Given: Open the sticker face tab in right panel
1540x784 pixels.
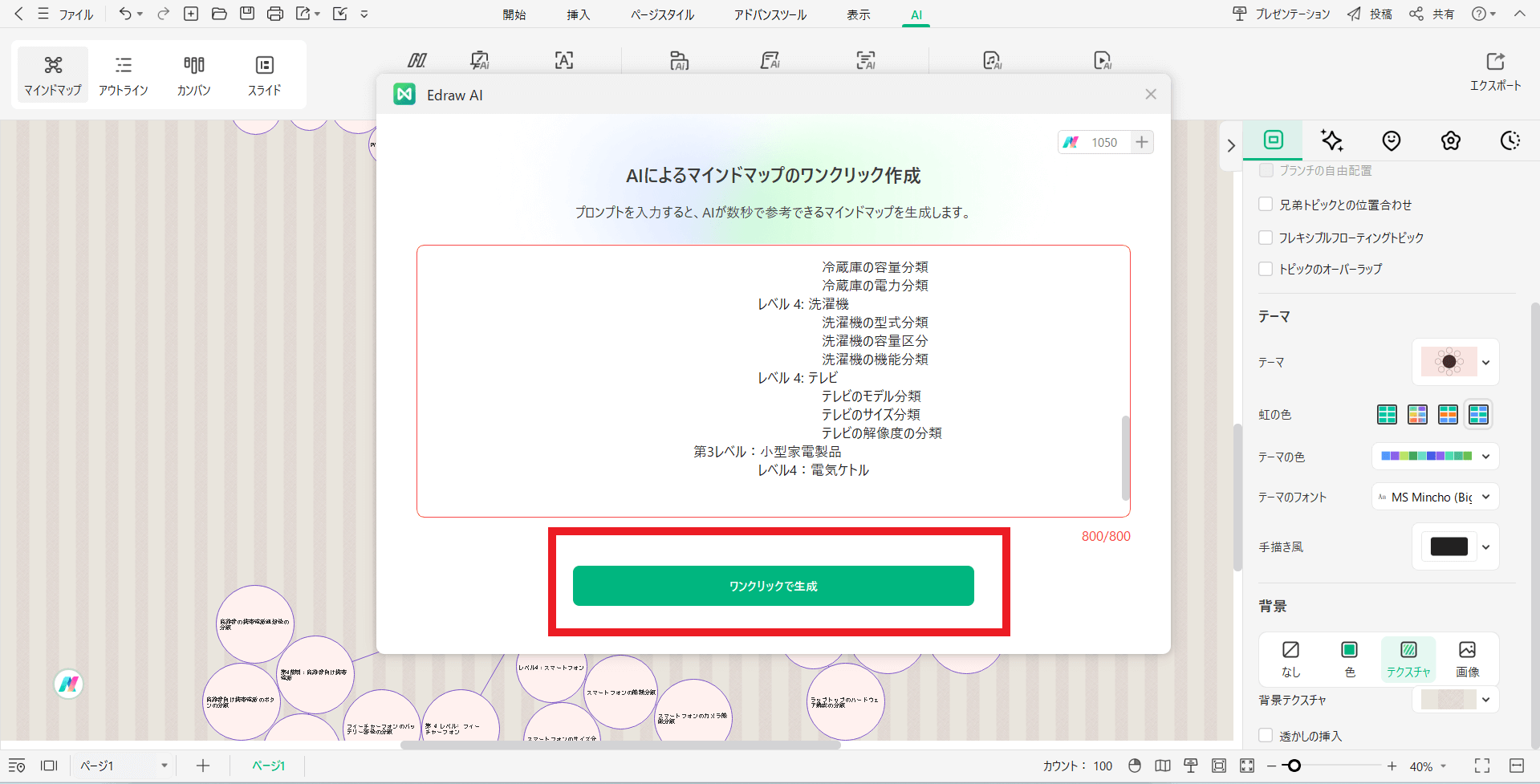Looking at the screenshot, I should click(1392, 140).
